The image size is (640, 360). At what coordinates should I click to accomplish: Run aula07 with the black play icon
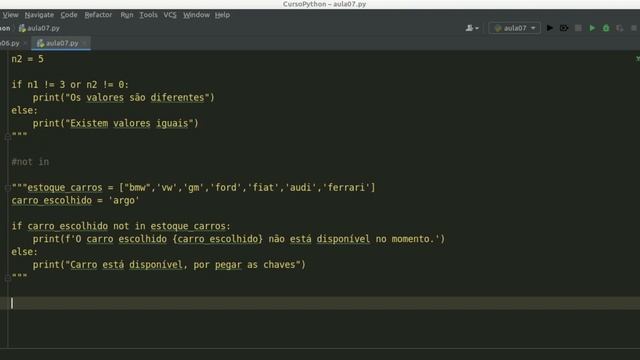pos(550,28)
